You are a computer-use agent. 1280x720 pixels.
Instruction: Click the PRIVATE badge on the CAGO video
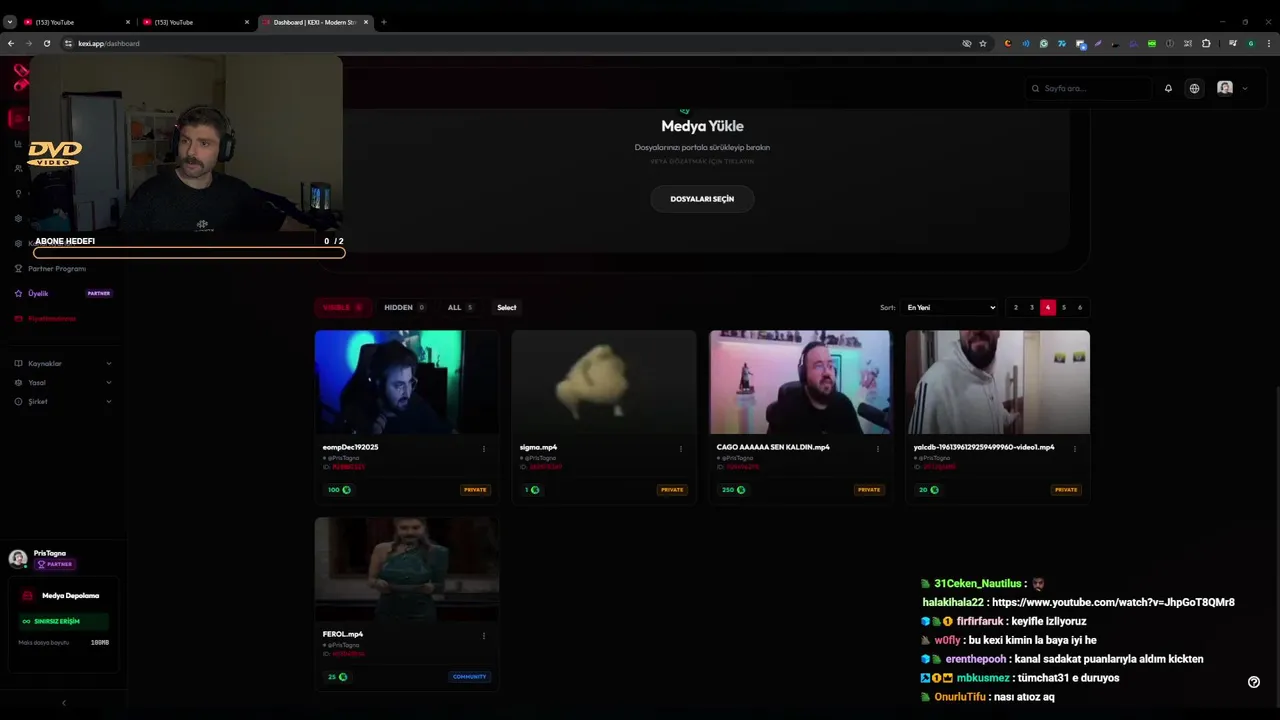tap(869, 490)
